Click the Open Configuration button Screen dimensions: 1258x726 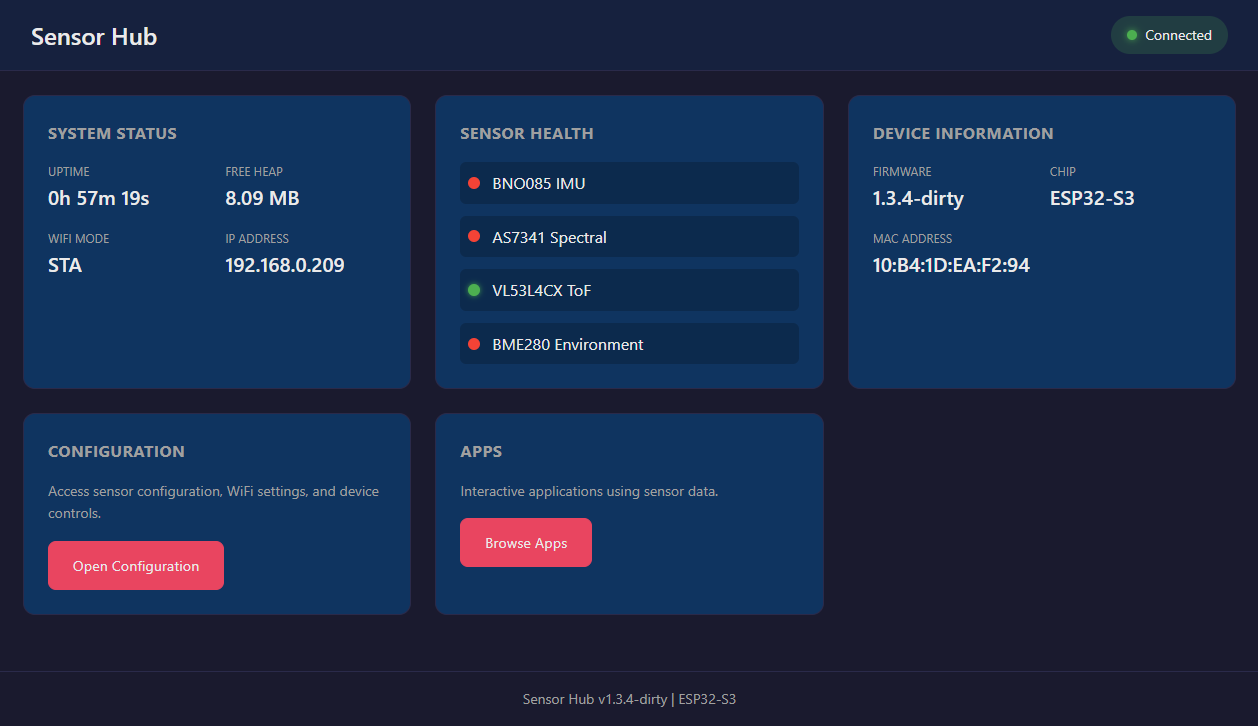135,565
